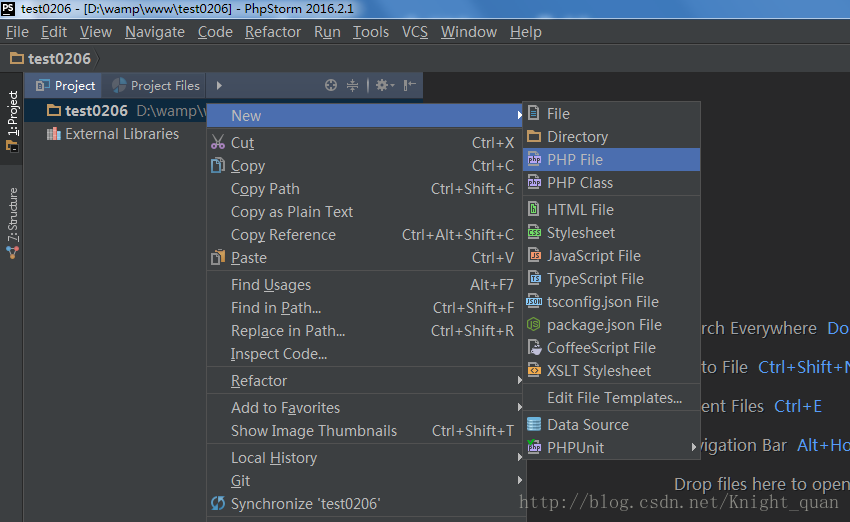
Task: Expand the Local History submenu arrow
Action: tap(519, 457)
